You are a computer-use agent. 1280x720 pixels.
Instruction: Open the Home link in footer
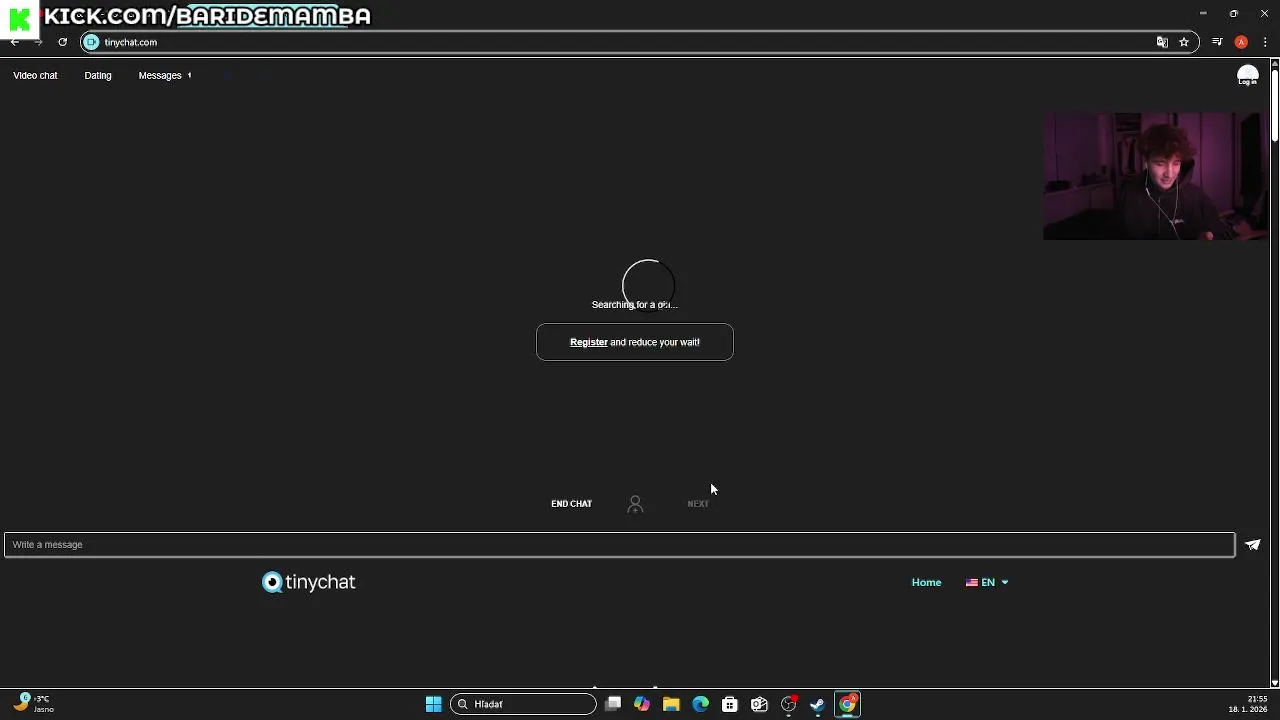click(926, 583)
